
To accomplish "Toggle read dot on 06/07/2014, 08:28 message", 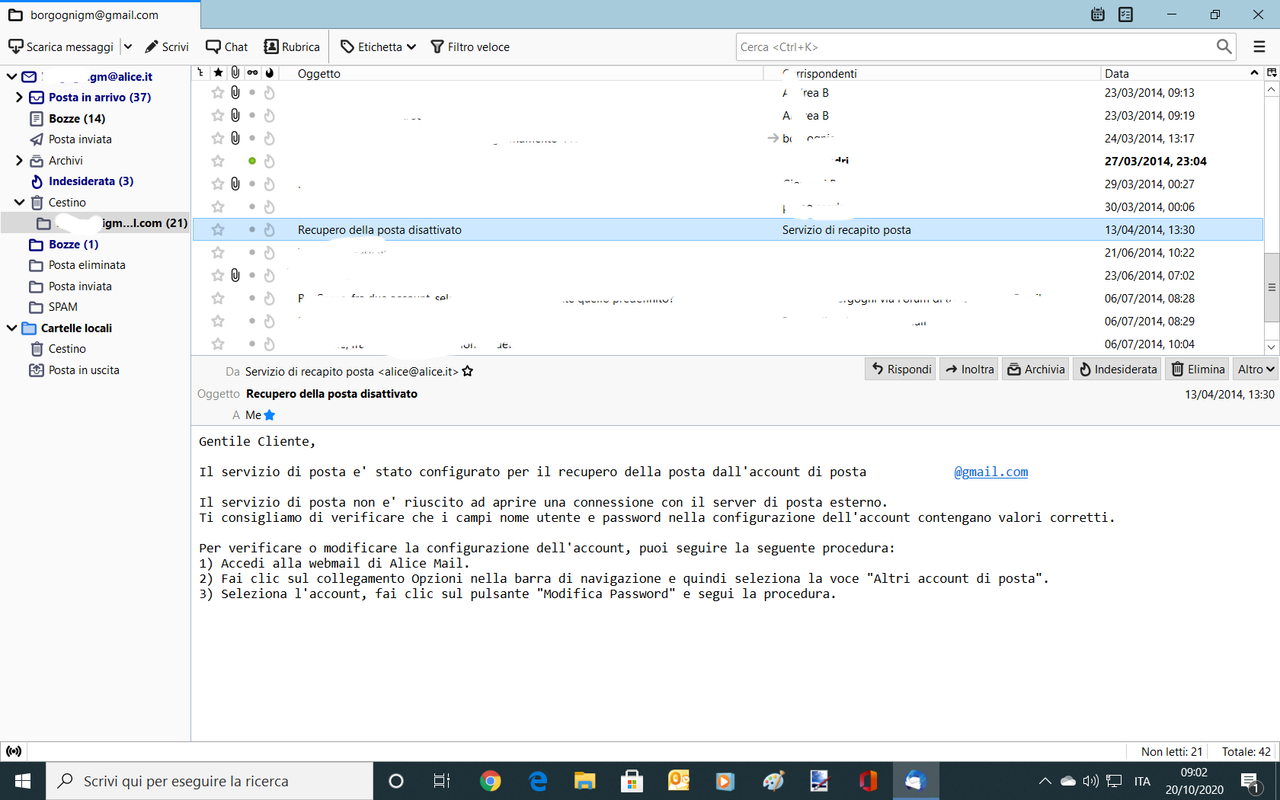I will (252, 299).
